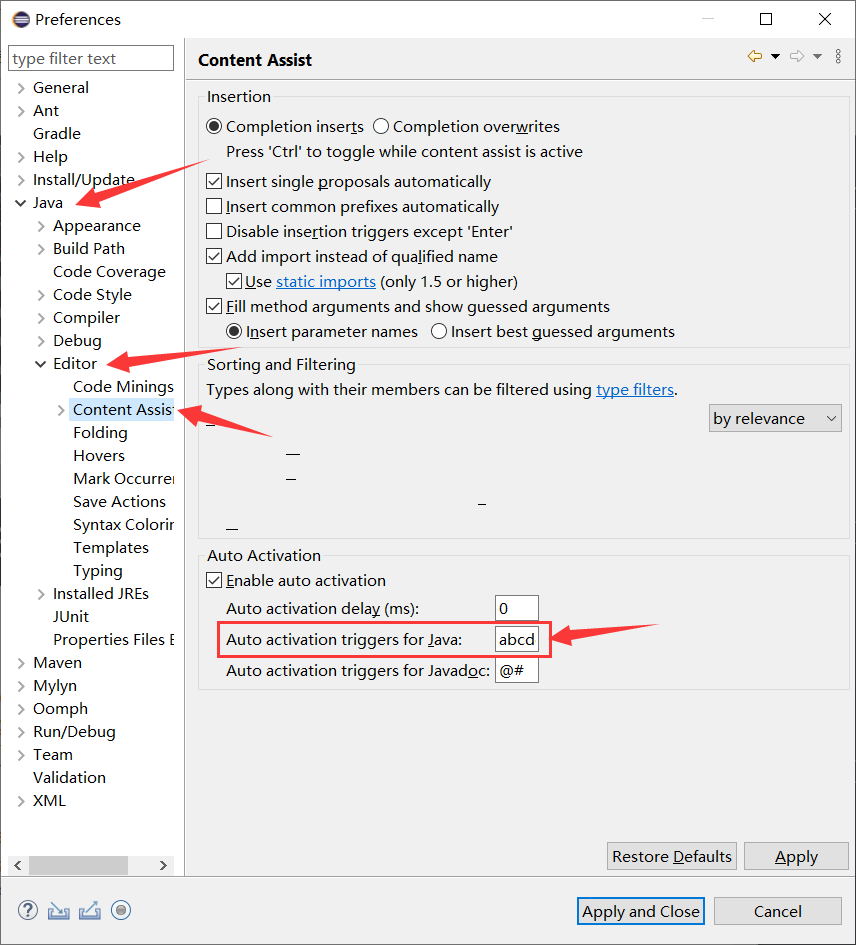856x945 pixels.
Task: Select the Completion overwrites radio button
Action: (381, 127)
